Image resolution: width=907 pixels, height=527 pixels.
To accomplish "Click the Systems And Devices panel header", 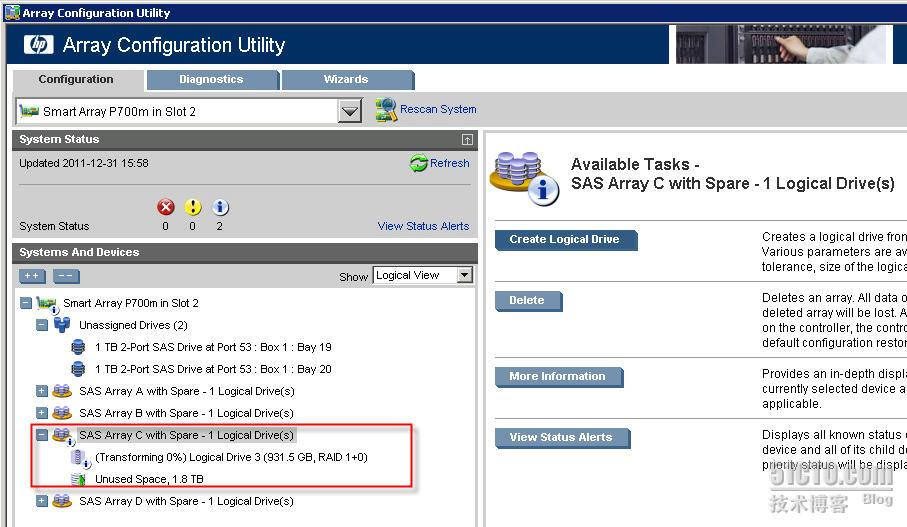I will (x=245, y=253).
